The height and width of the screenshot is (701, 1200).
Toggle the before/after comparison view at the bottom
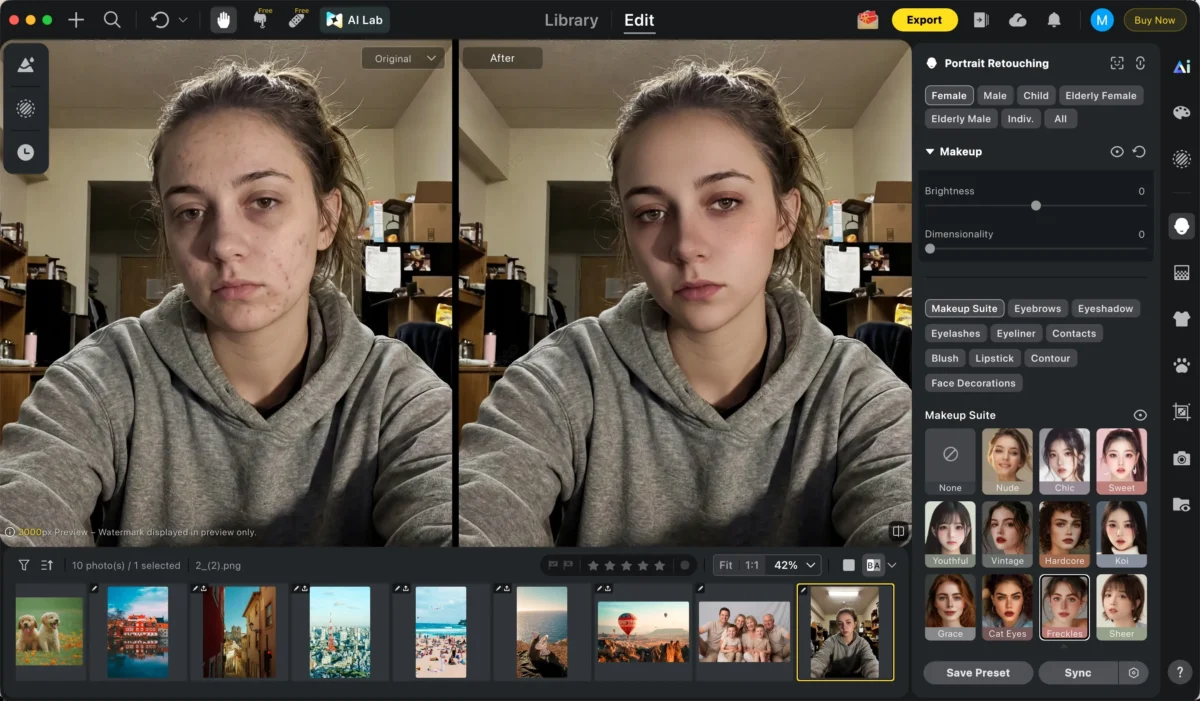click(874, 565)
